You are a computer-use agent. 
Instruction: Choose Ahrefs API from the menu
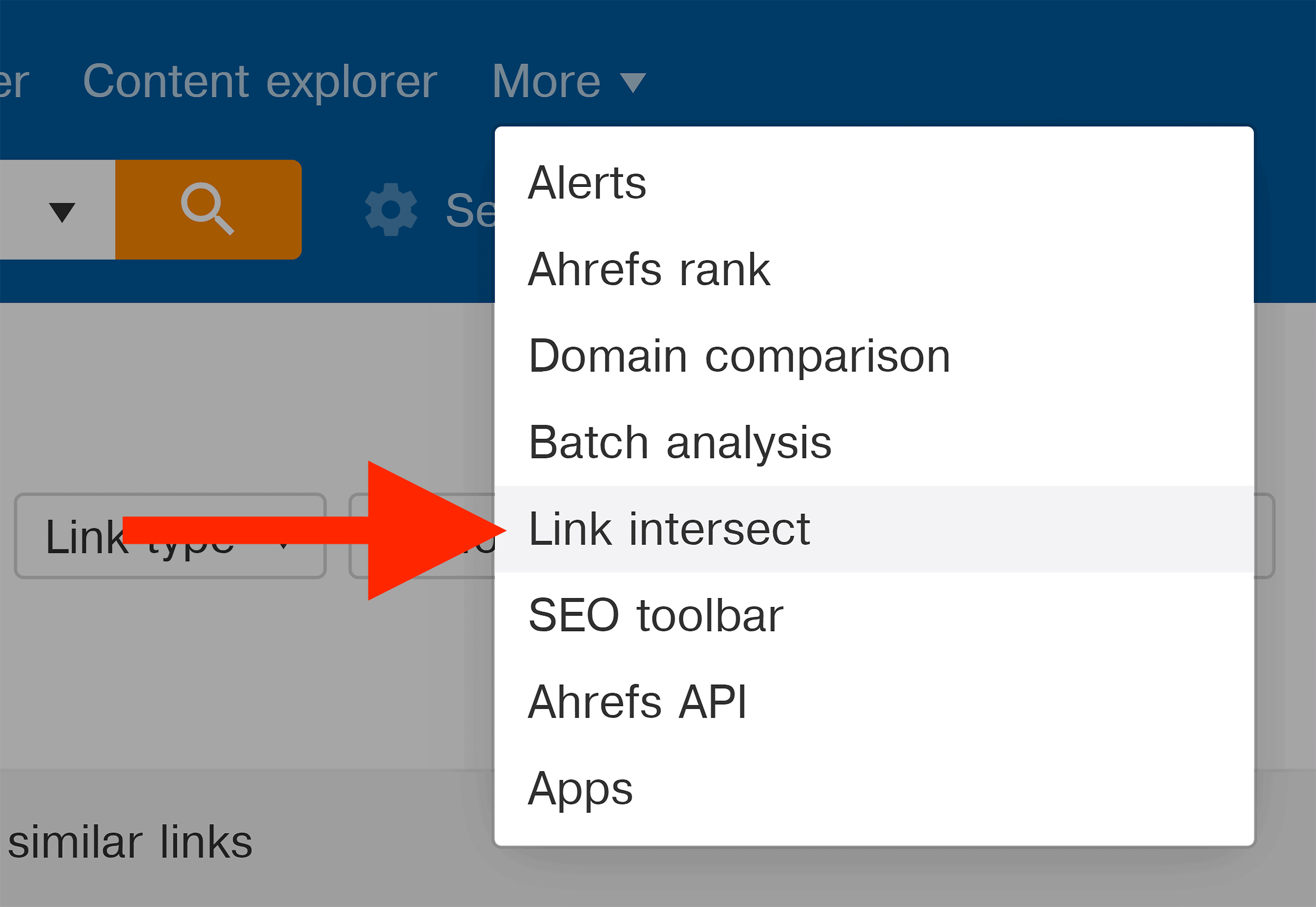click(874, 701)
